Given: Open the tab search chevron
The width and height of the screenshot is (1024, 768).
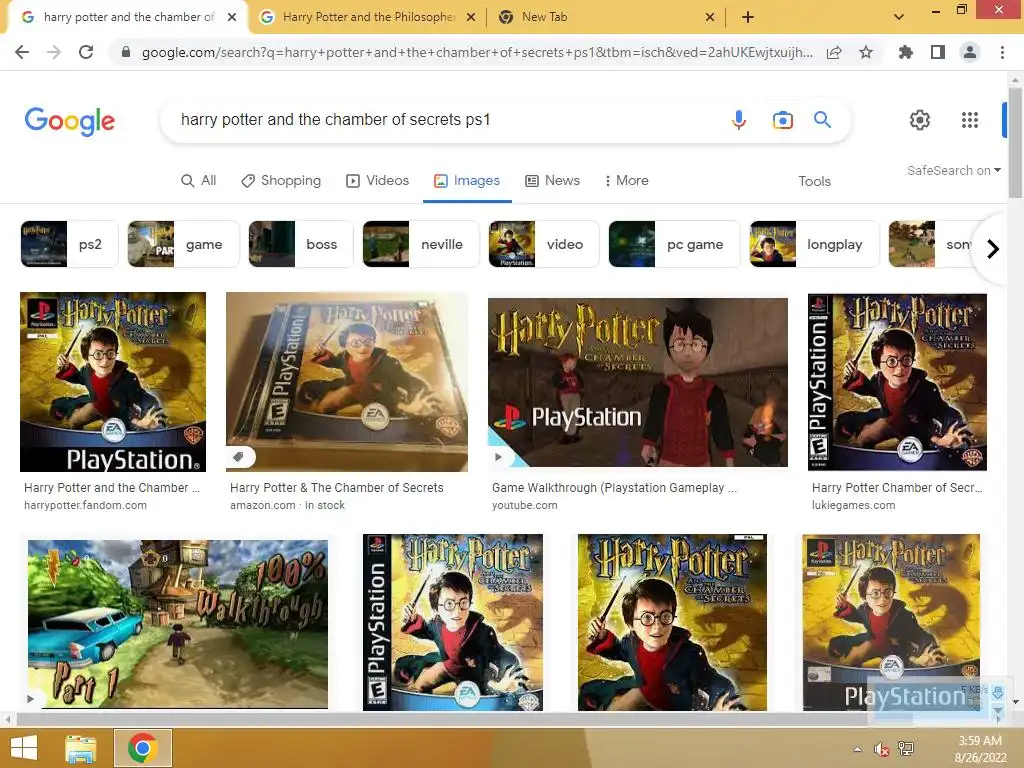Looking at the screenshot, I should coord(899,17).
